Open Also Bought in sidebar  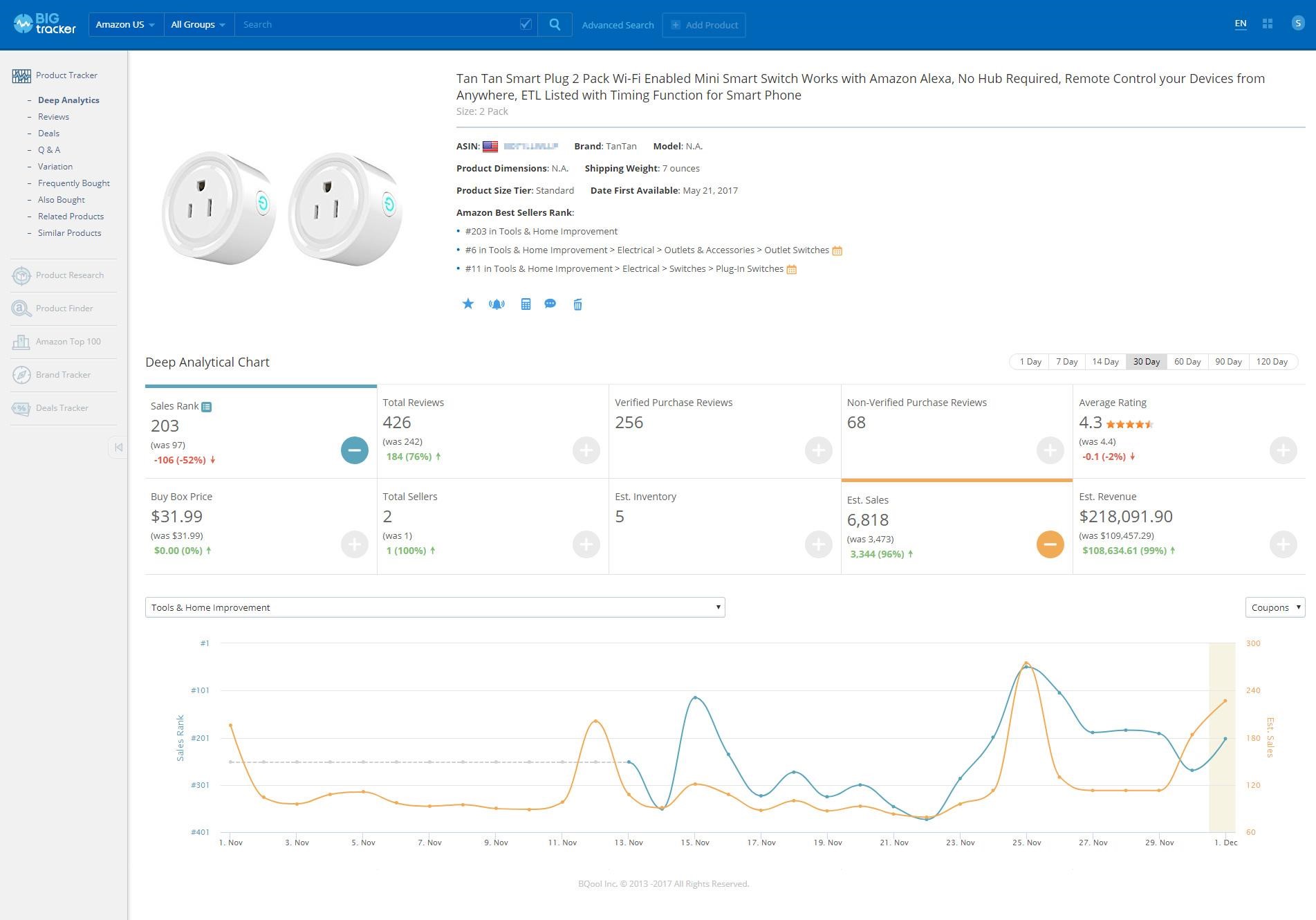(62, 200)
